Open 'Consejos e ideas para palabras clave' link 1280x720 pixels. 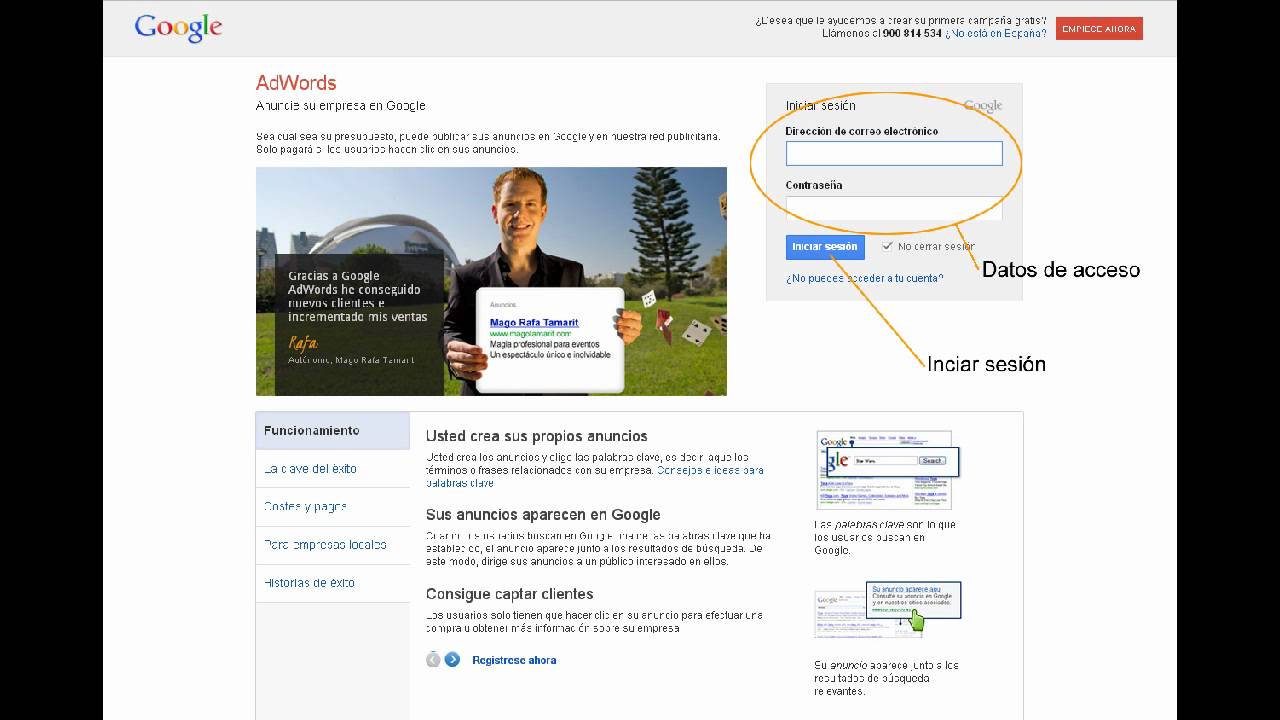(595, 476)
